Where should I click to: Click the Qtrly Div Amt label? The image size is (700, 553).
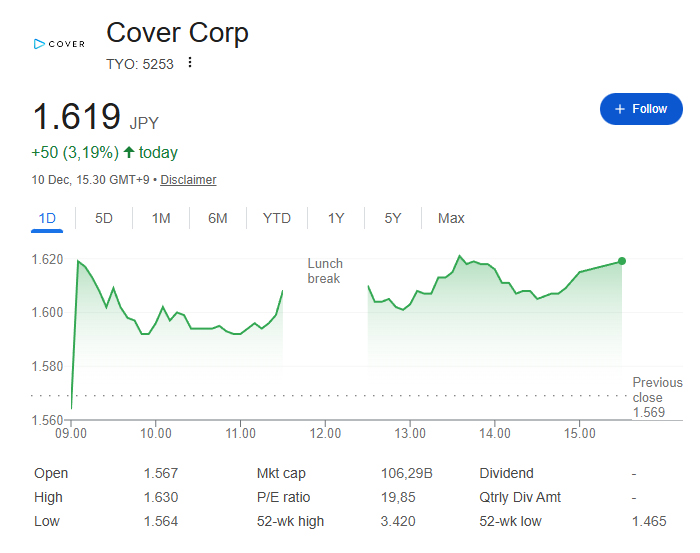coord(520,497)
